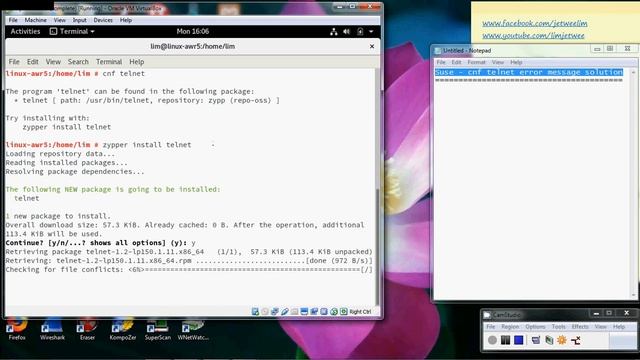Viewport: 640px width, 360px height.
Task: Open terminal Help menu
Action: point(137,62)
